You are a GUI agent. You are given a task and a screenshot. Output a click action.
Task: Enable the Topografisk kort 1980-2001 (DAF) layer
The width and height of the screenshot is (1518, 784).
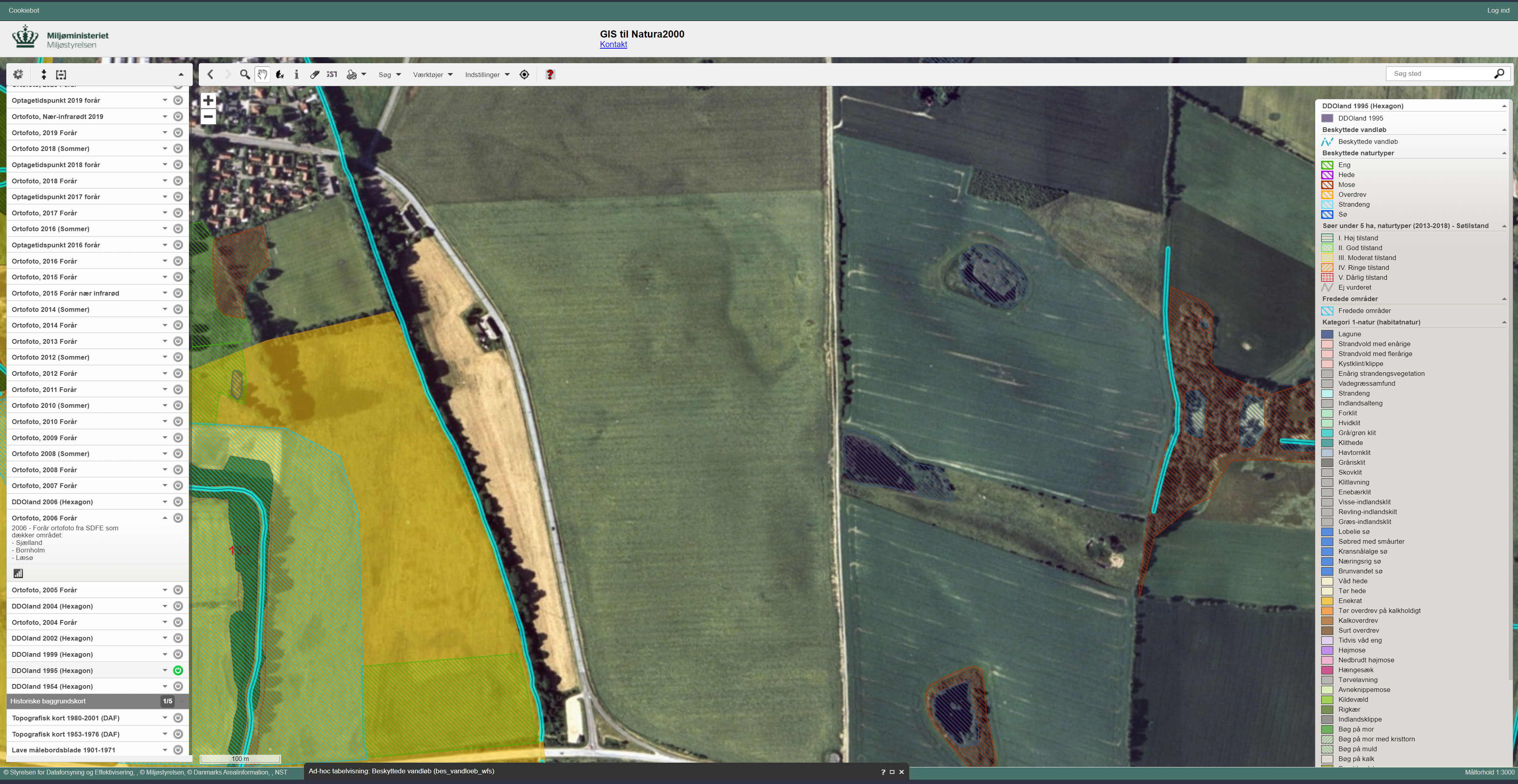(178, 718)
